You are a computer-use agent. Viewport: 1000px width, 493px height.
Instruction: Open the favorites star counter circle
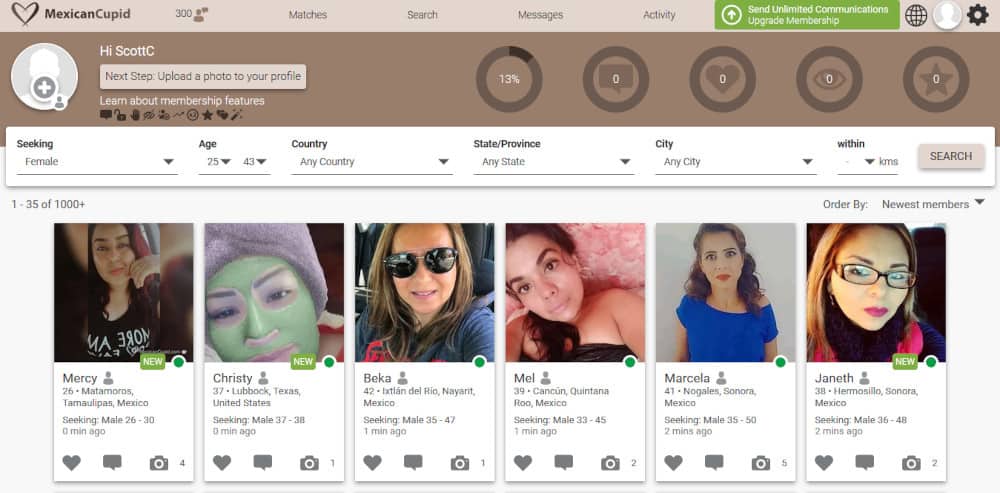tap(936, 79)
